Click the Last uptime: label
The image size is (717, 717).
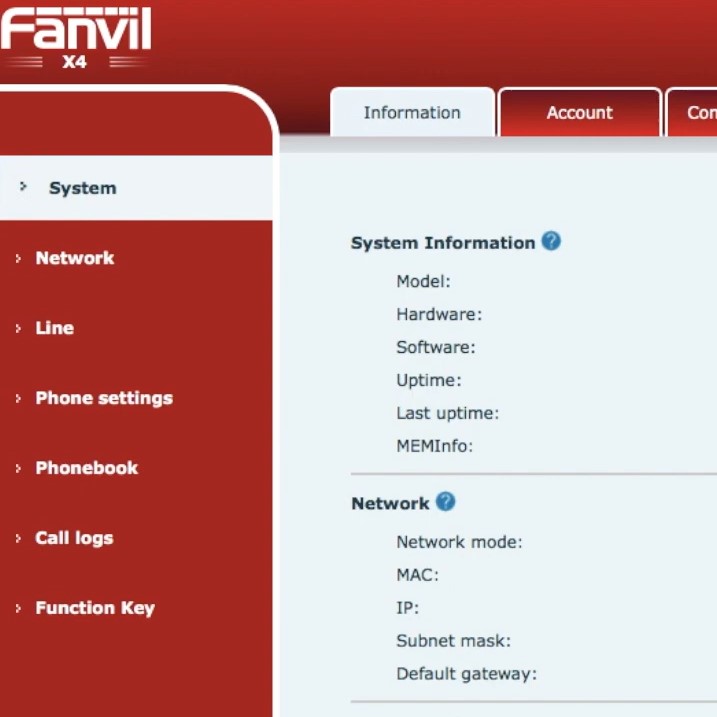[x=448, y=413]
